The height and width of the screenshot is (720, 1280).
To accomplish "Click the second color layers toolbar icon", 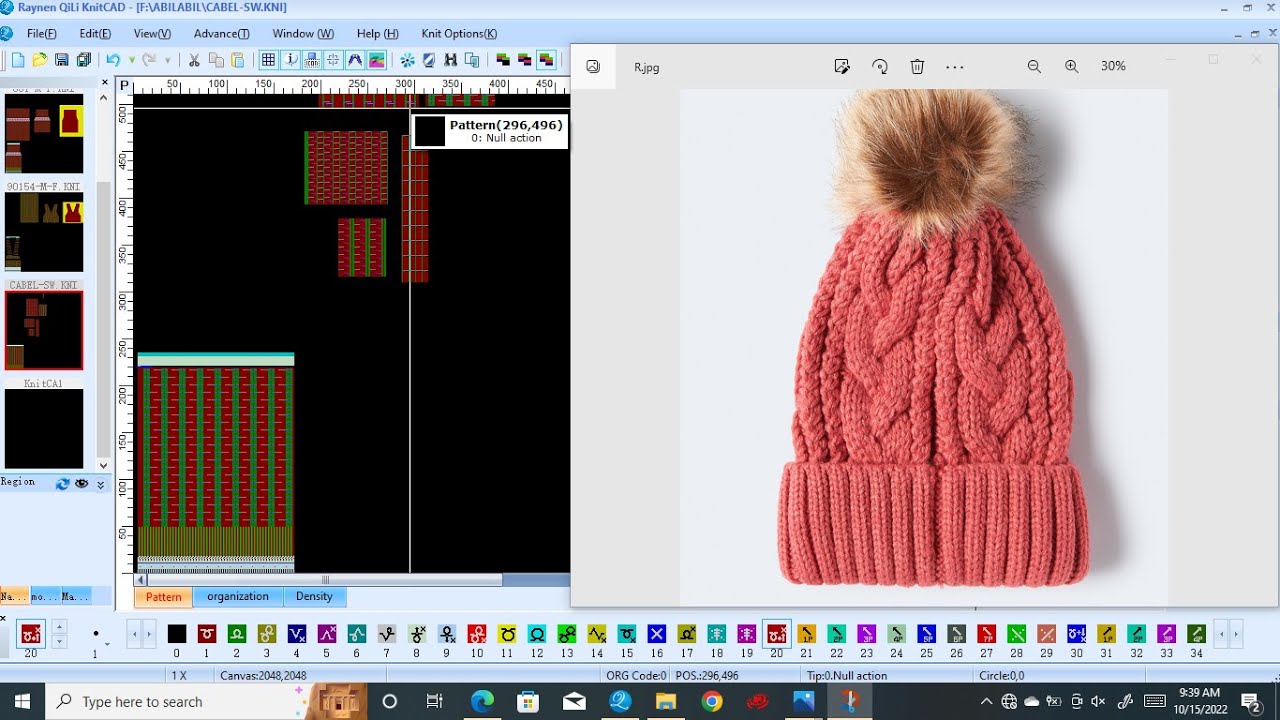I will coord(525,60).
